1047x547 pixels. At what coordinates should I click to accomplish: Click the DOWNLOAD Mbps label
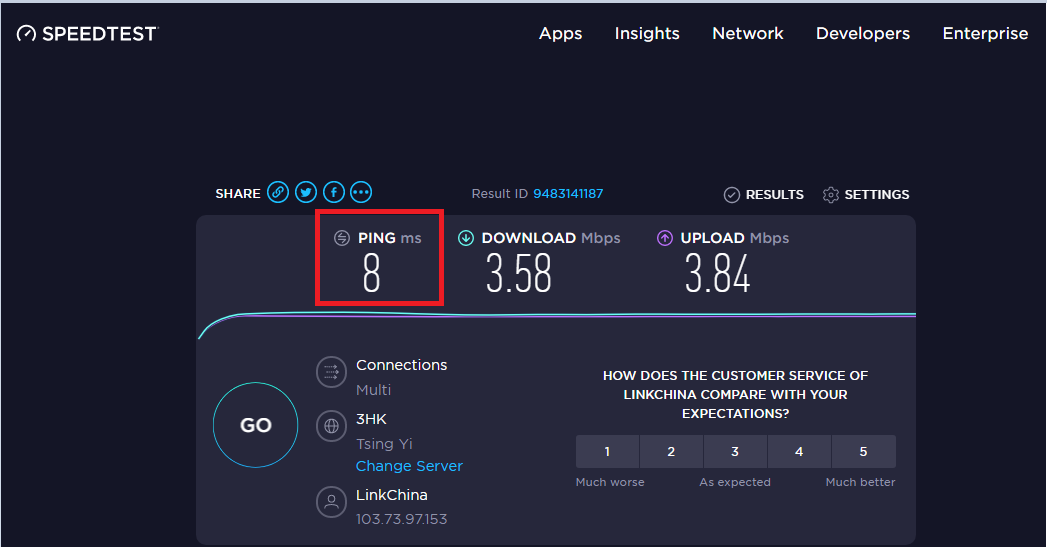point(551,238)
